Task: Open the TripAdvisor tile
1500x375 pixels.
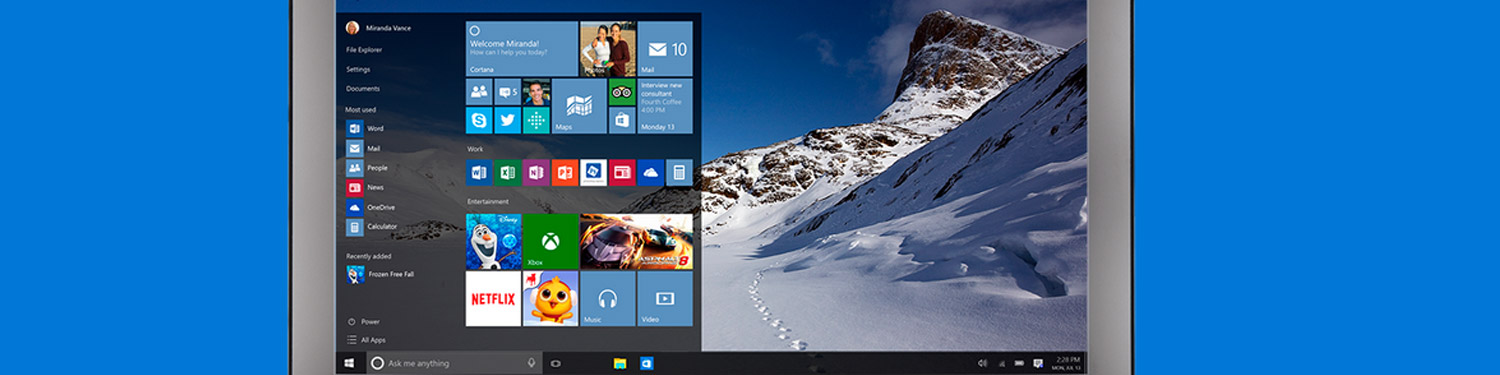Action: tap(622, 93)
